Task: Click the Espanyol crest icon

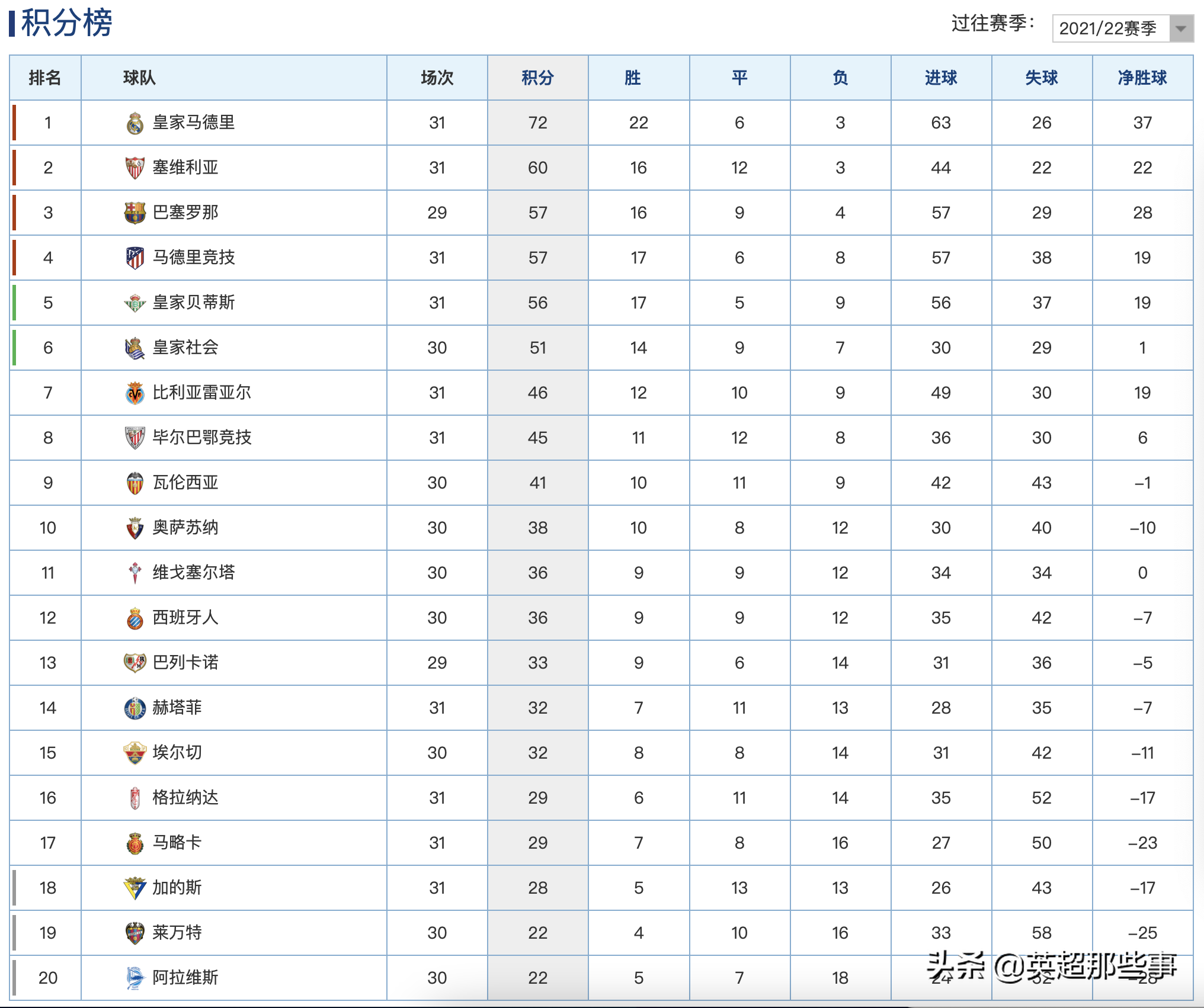Action: [x=135, y=618]
